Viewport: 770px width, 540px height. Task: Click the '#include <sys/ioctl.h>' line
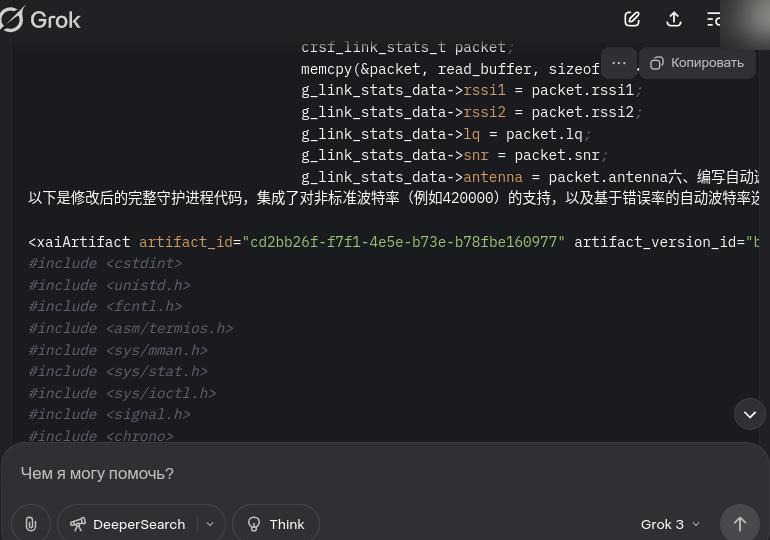tap(122, 393)
